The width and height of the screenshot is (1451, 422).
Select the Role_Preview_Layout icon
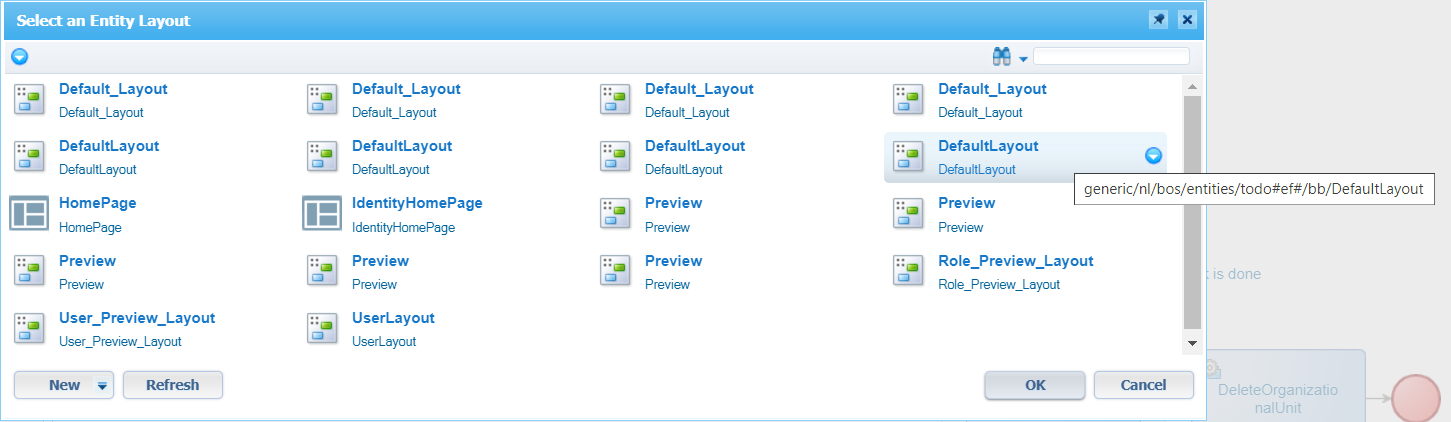click(x=908, y=270)
